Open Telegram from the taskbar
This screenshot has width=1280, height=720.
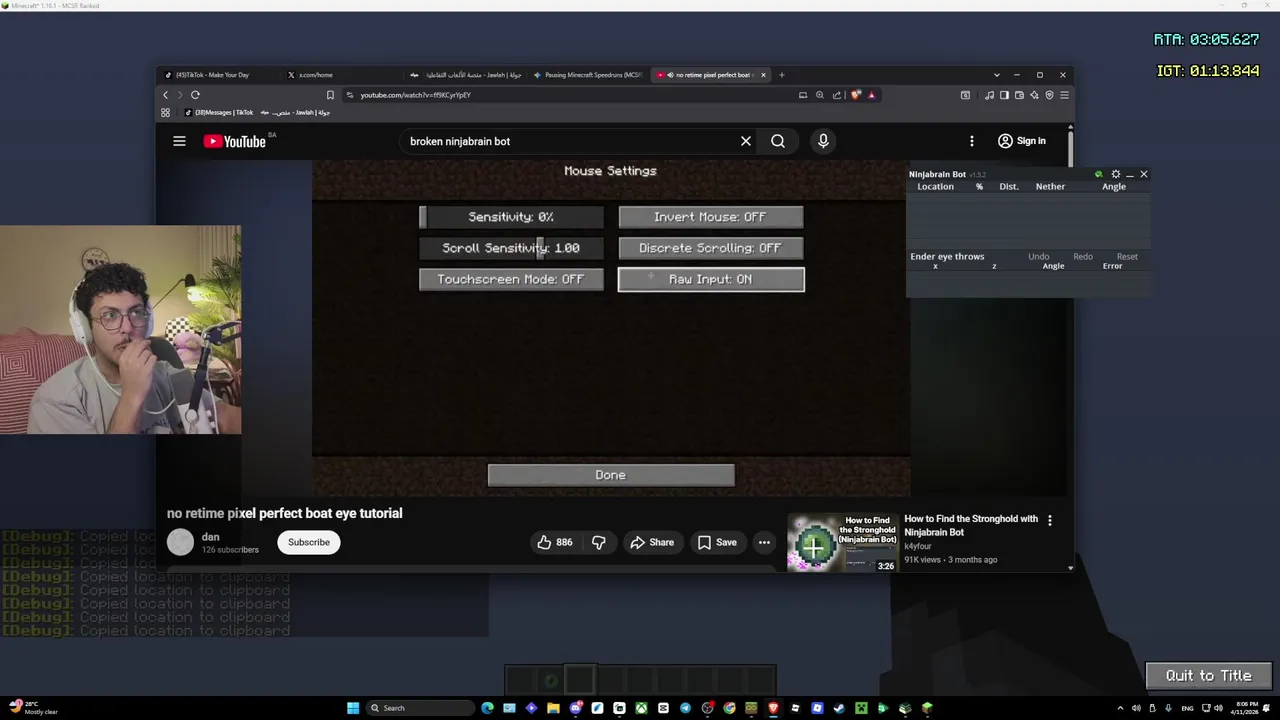tap(685, 708)
